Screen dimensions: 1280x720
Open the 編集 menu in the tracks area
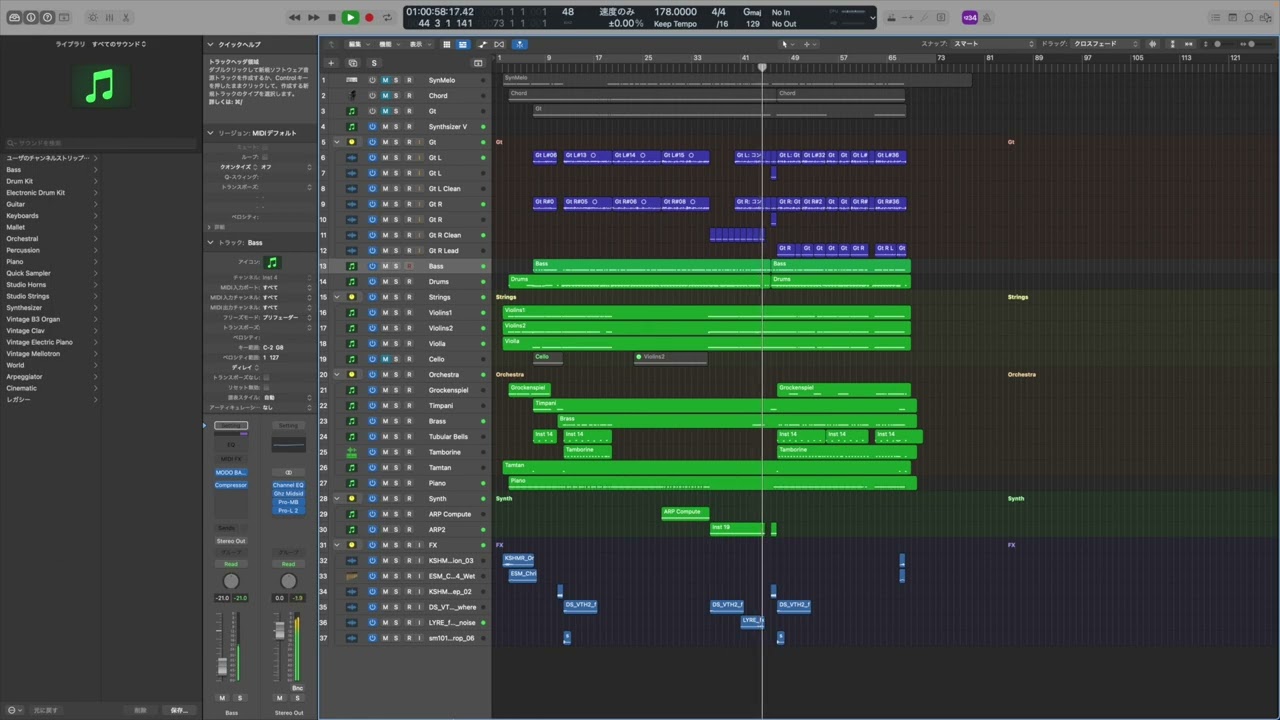click(356, 44)
